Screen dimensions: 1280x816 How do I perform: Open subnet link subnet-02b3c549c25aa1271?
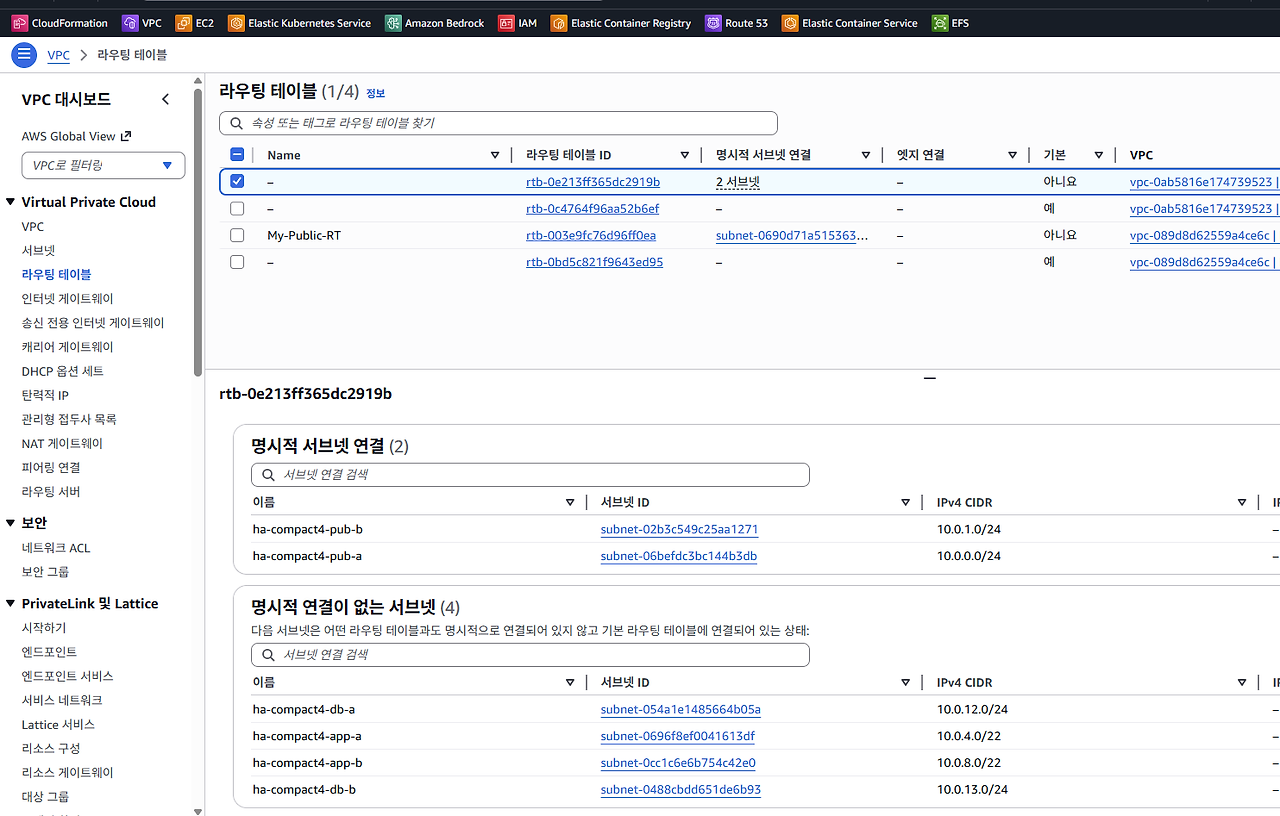[x=679, y=529]
